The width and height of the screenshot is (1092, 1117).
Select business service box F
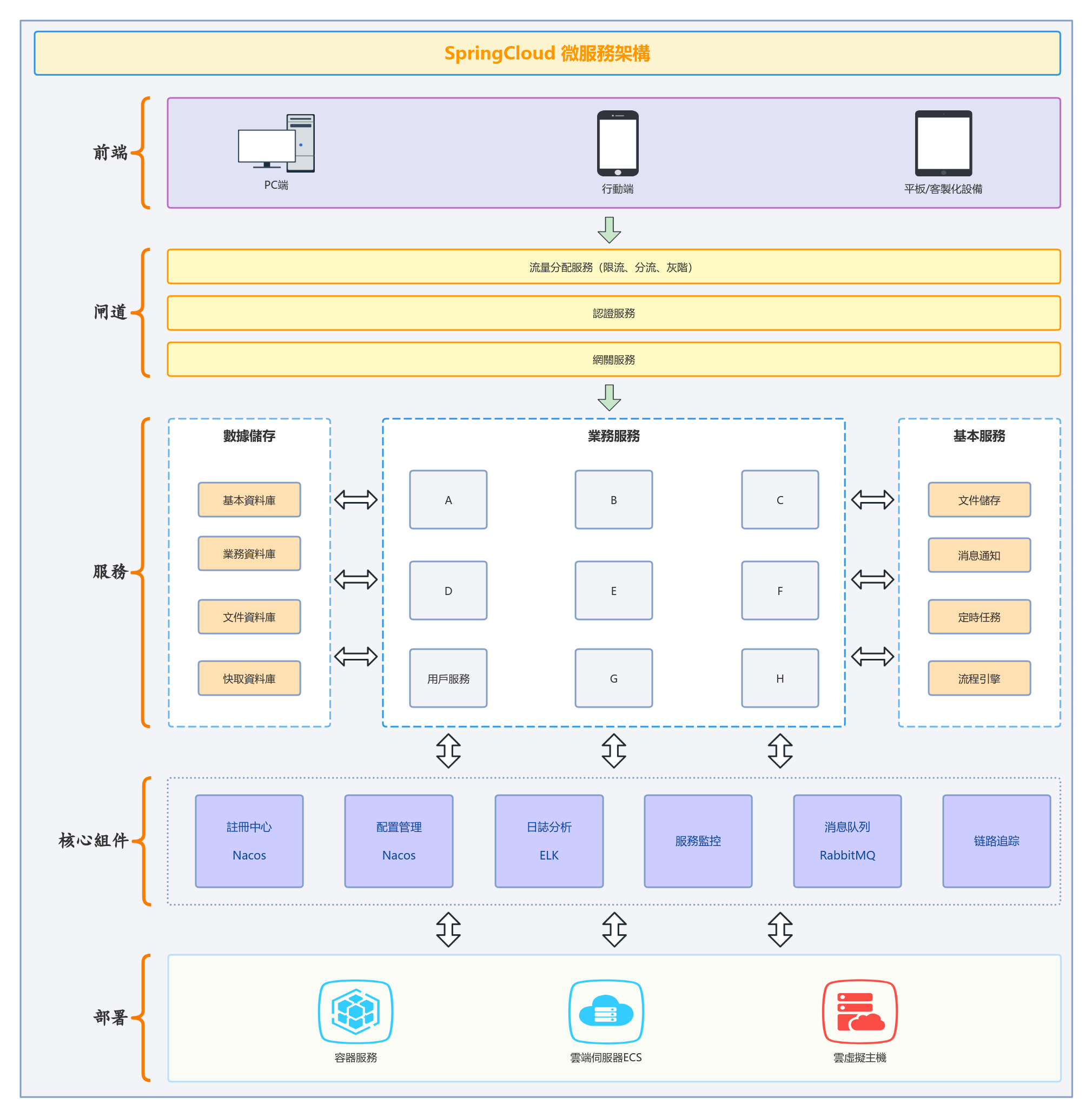[780, 590]
